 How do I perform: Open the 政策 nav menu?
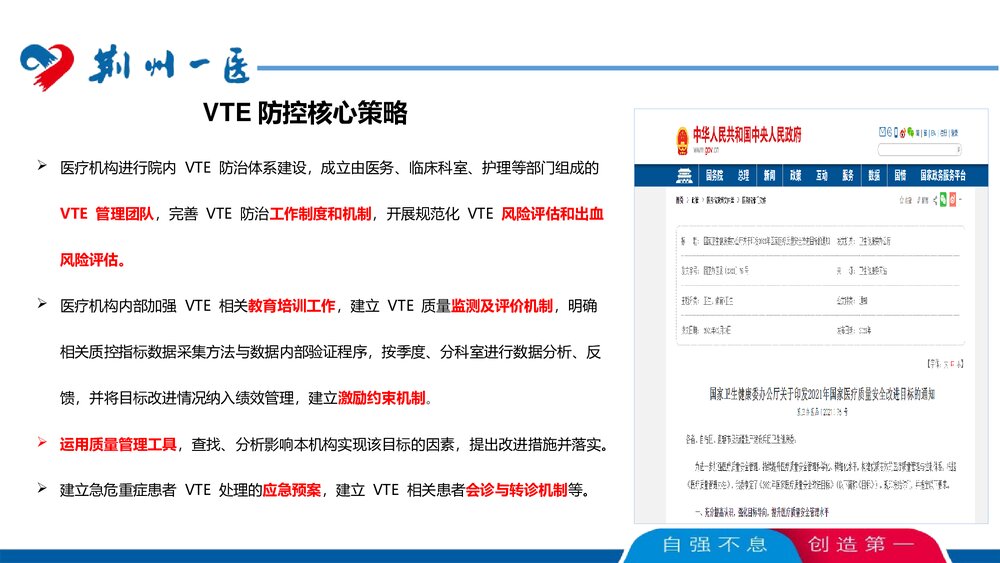[795, 176]
